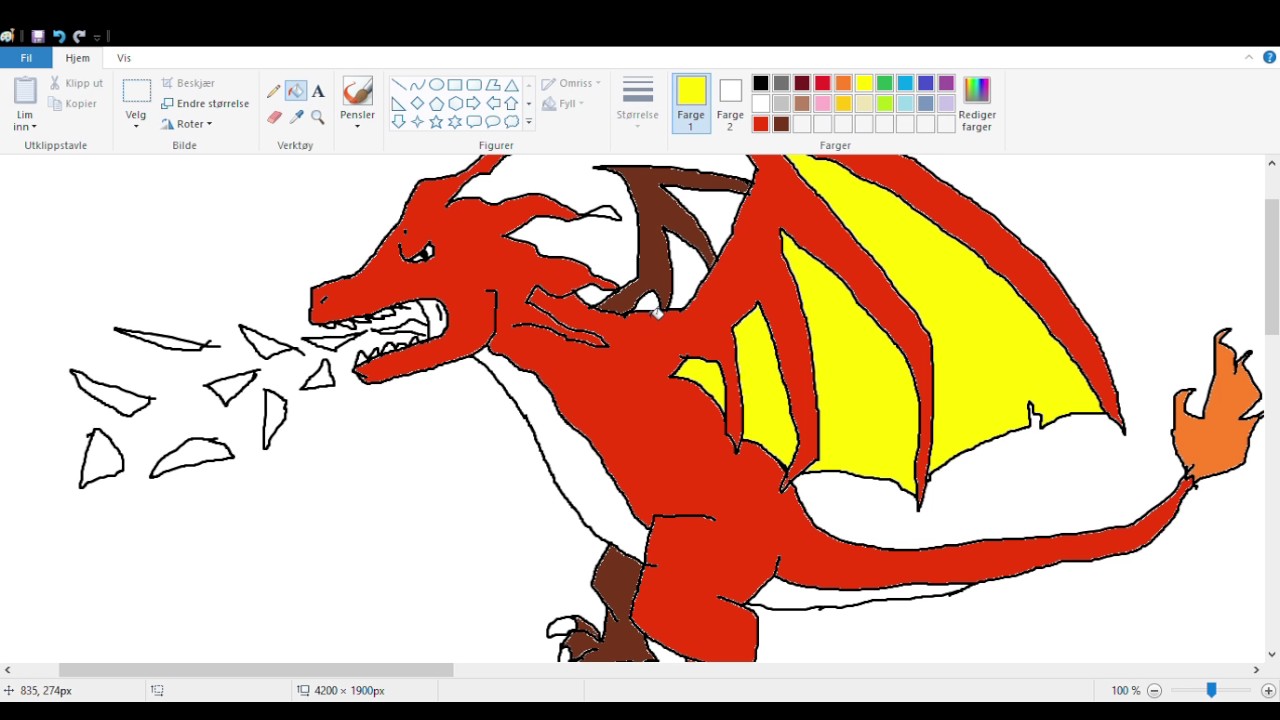Pick the purple color swatch
The width and height of the screenshot is (1280, 720).
click(x=946, y=83)
